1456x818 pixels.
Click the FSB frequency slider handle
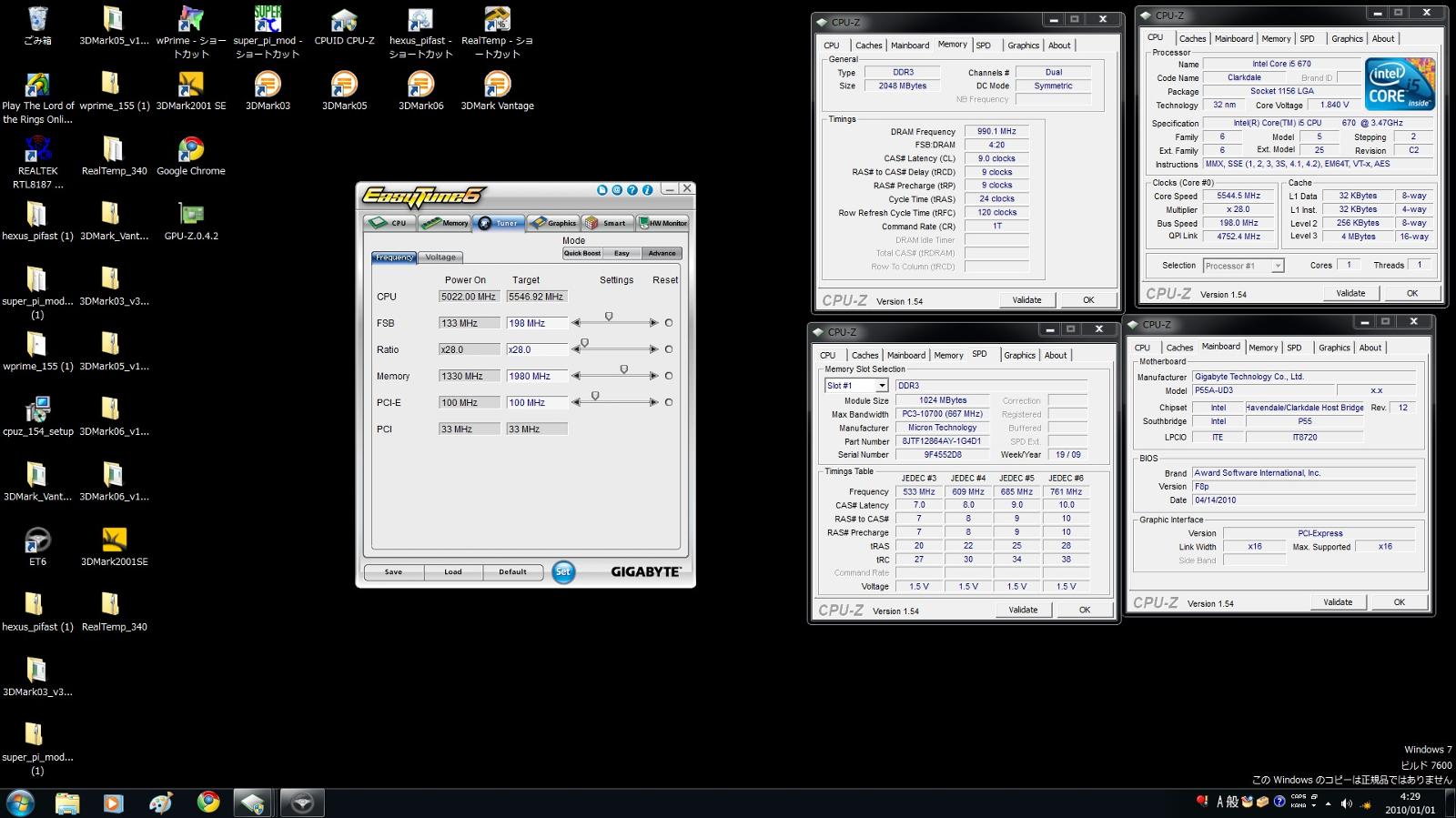[x=609, y=317]
